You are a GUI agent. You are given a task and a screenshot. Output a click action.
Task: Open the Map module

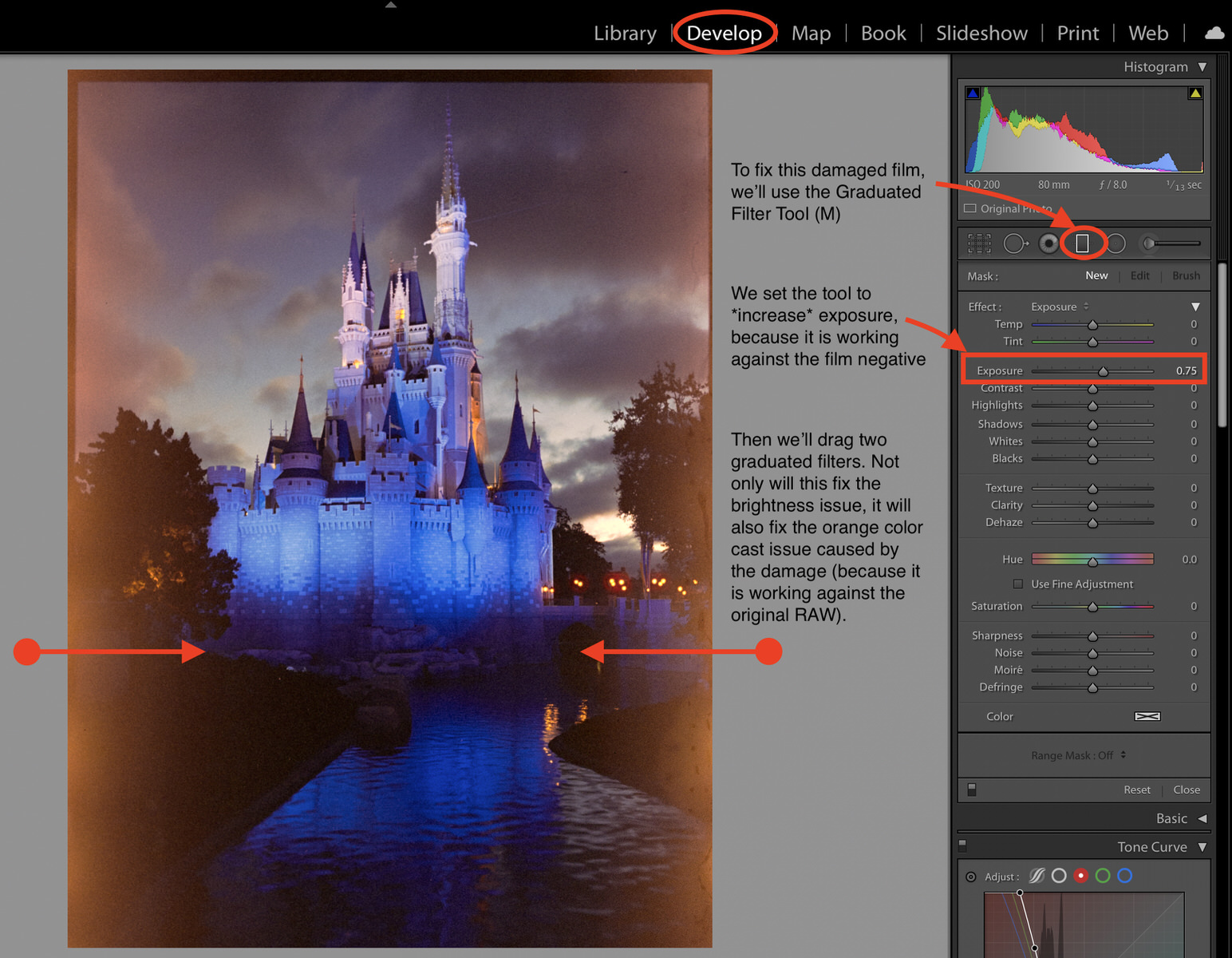(x=811, y=33)
